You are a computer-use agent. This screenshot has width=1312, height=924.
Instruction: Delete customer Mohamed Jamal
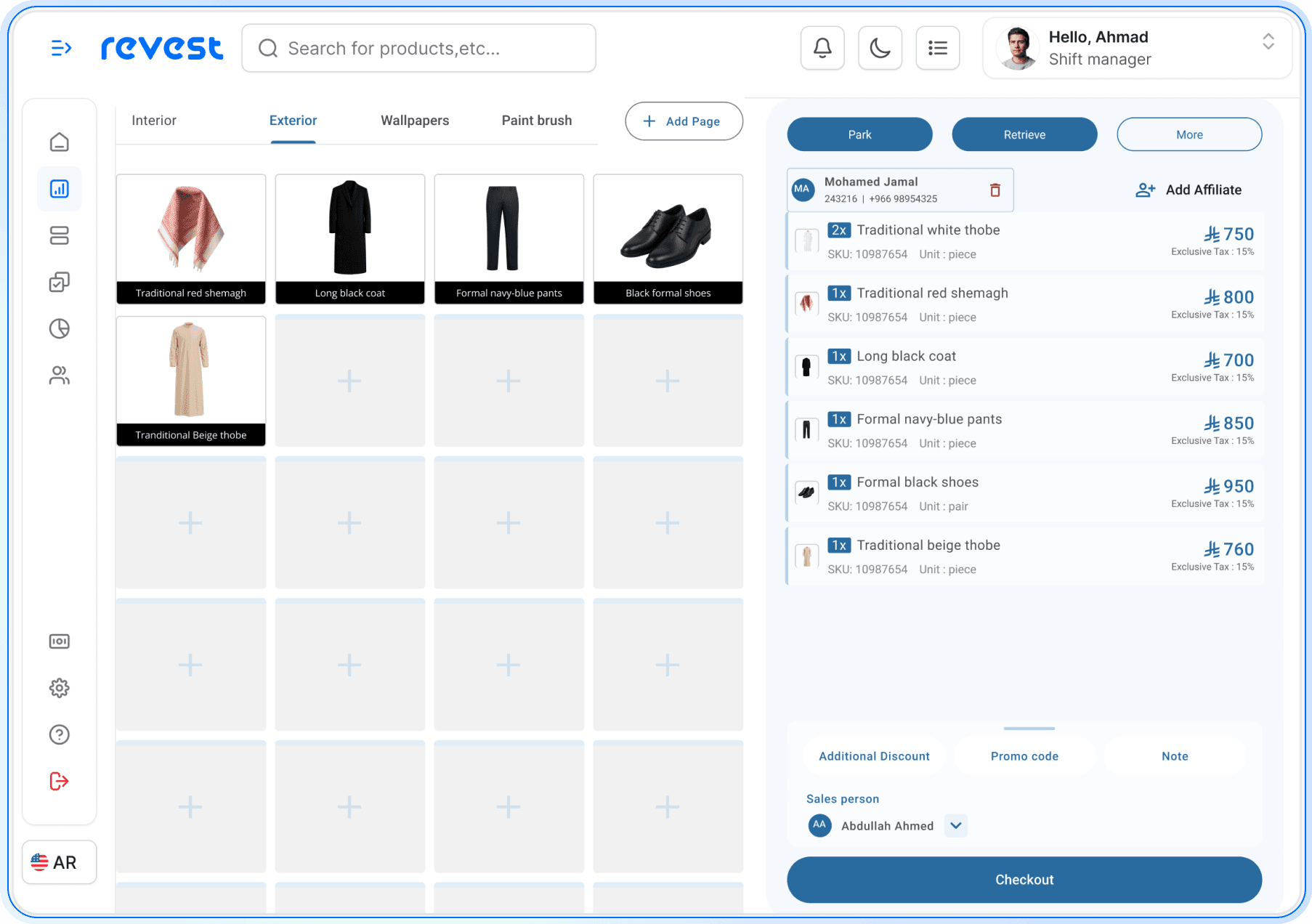click(995, 190)
